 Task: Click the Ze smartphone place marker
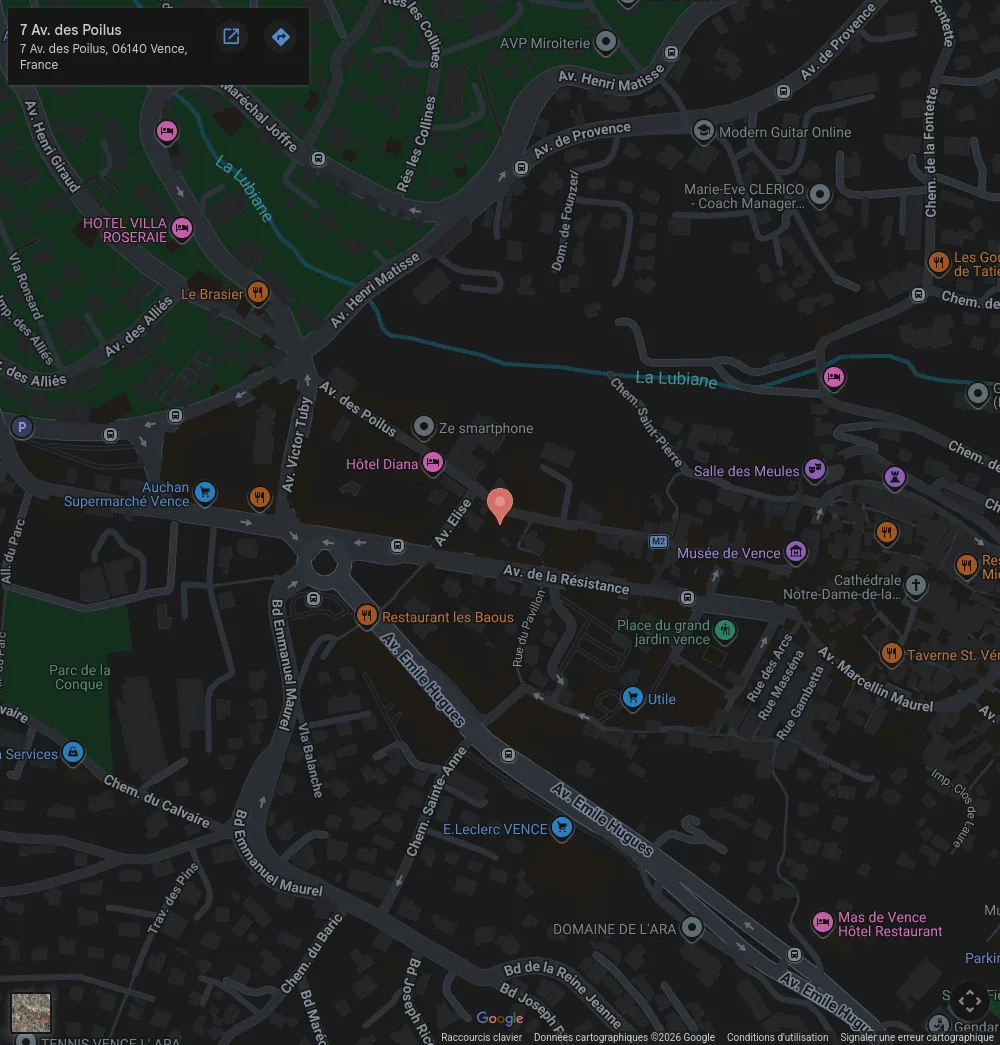(424, 427)
